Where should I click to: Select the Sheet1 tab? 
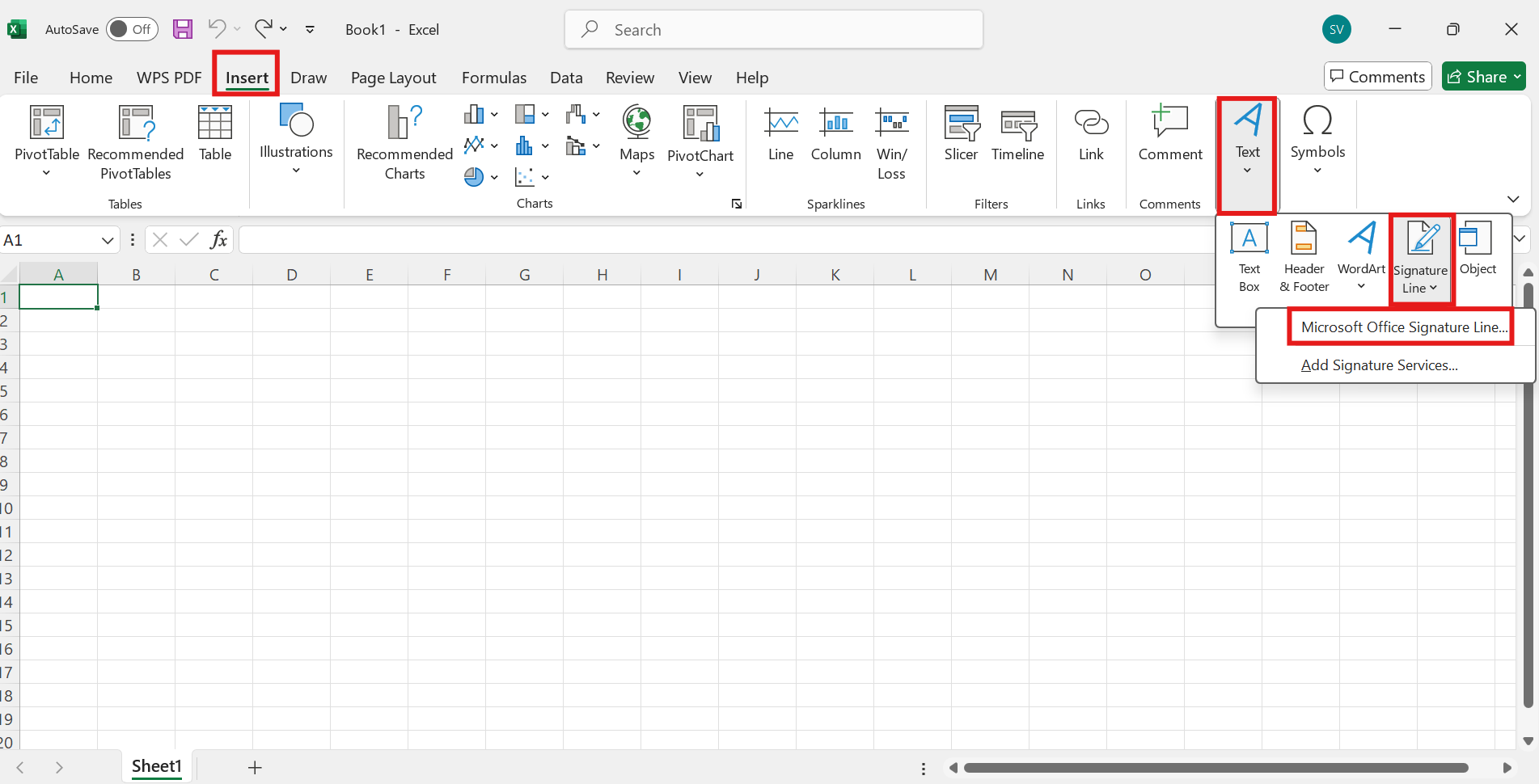point(157,766)
